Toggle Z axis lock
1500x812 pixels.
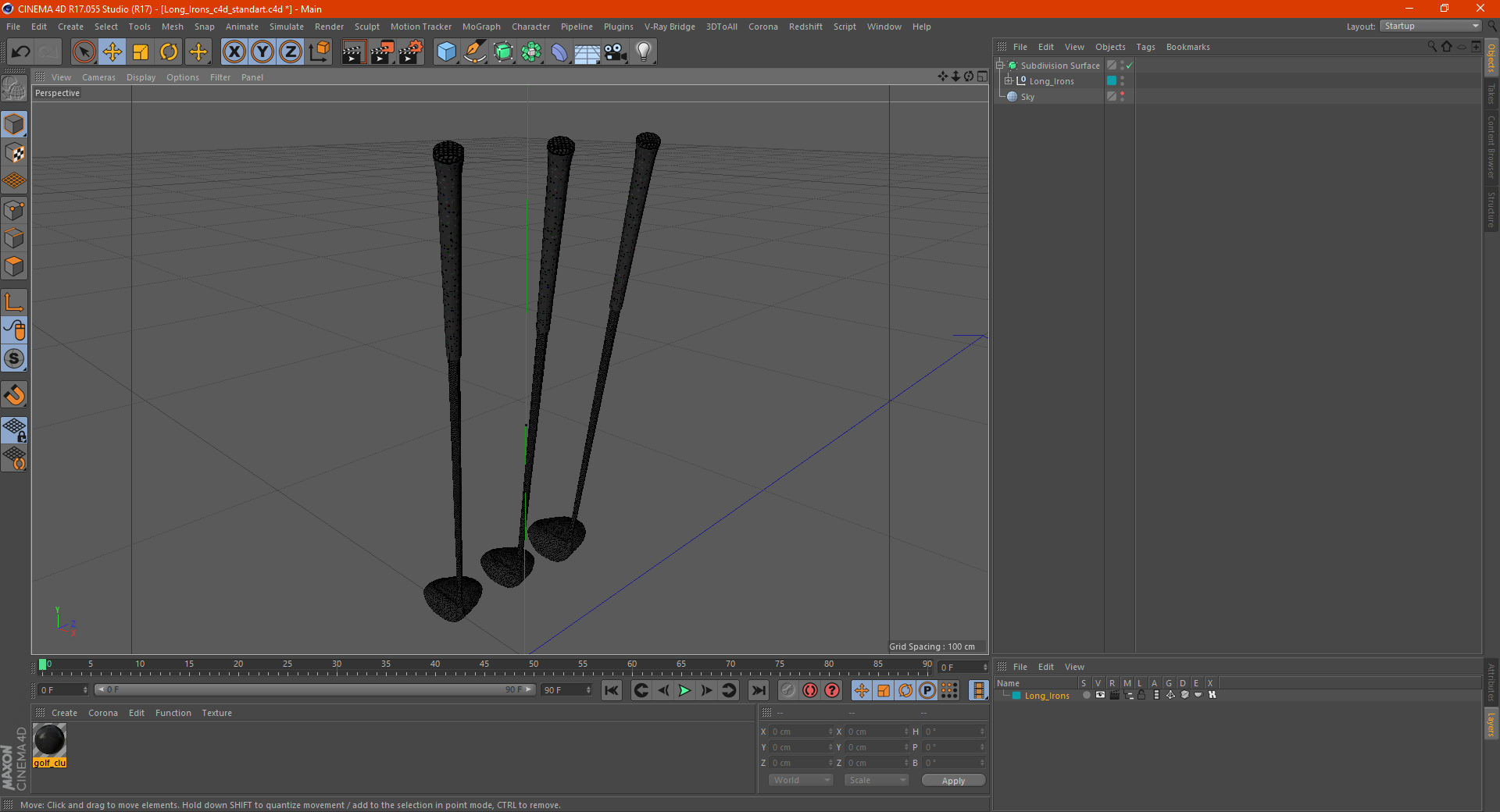291,52
